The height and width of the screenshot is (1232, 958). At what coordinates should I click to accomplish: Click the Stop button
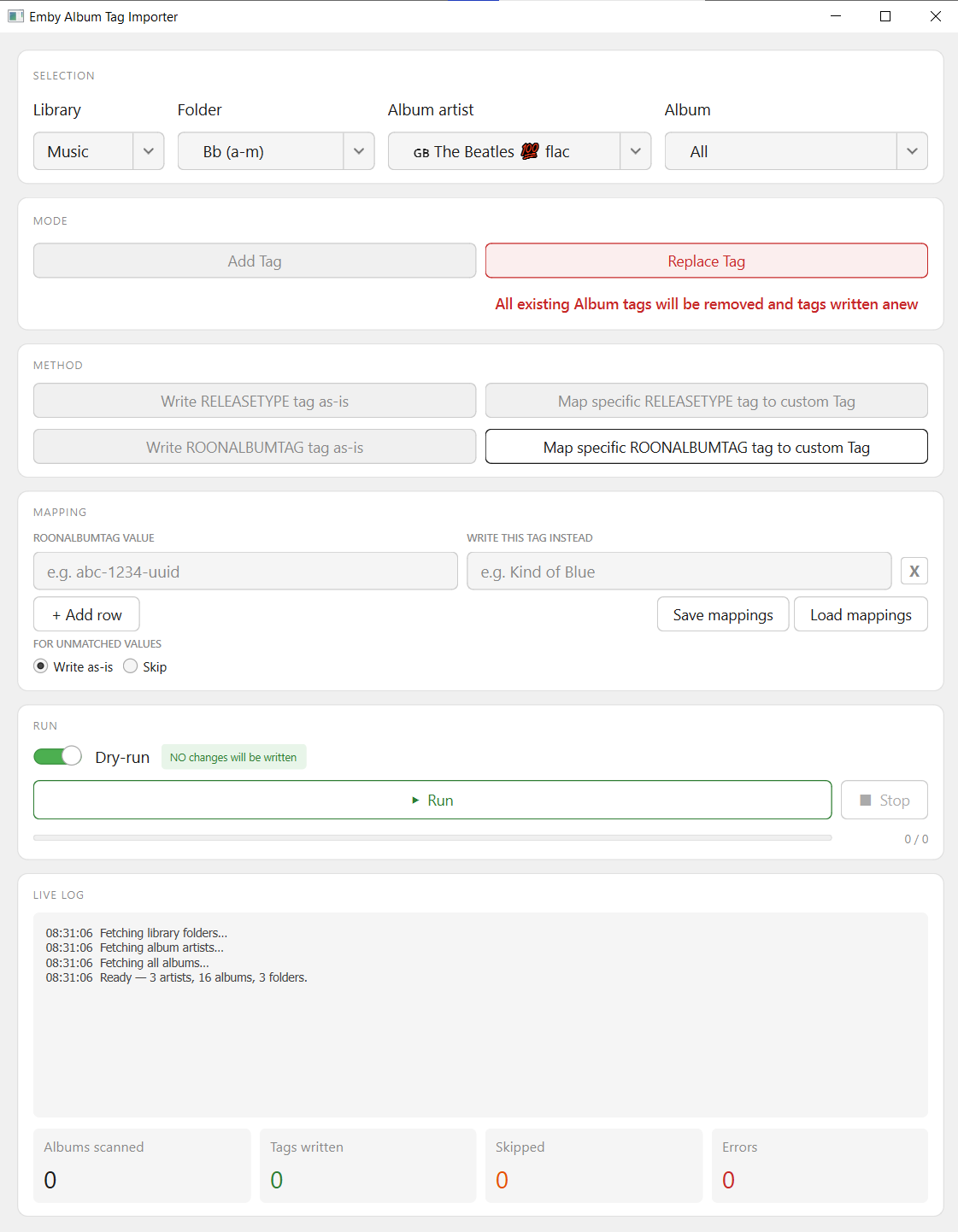pos(884,801)
